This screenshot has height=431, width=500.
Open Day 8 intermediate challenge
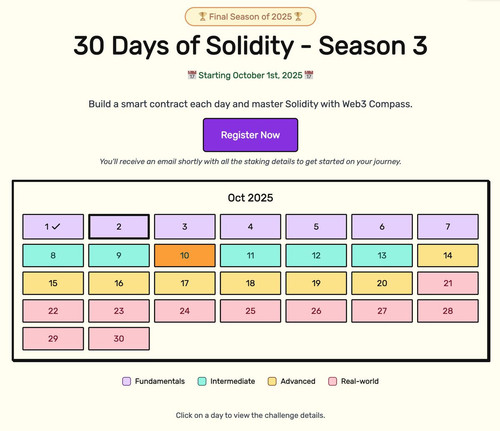53,255
